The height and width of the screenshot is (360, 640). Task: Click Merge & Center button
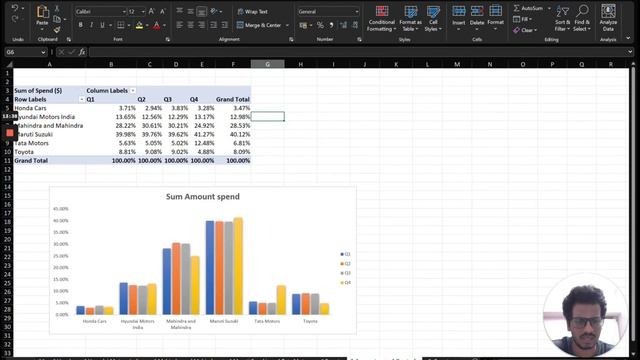coord(259,25)
